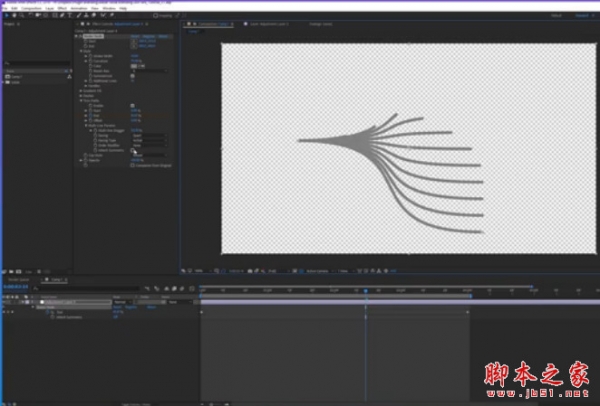The image size is (600, 406).
Task: Click the stroke Color swatch
Action: click(x=135, y=65)
